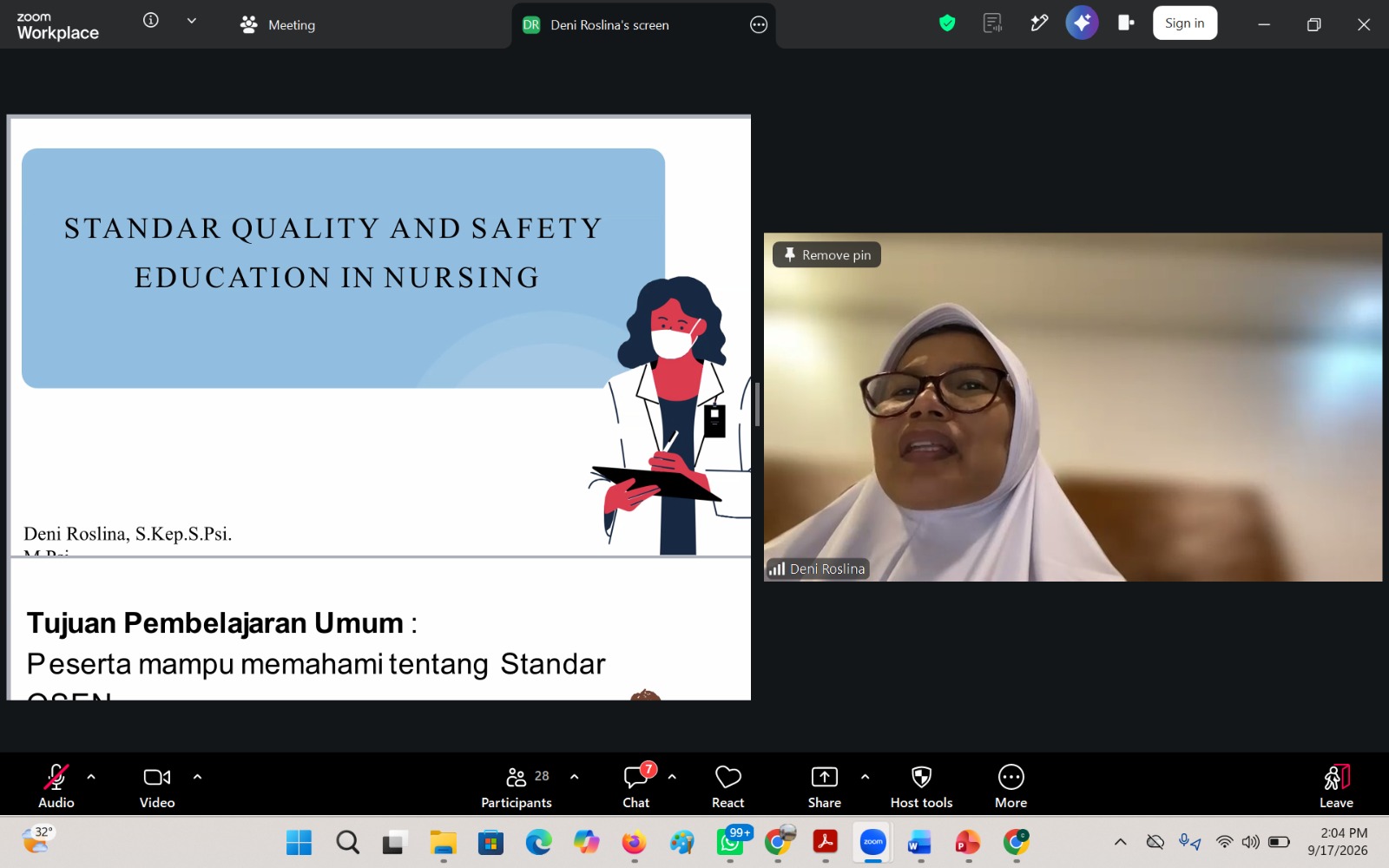The width and height of the screenshot is (1389, 868).
Task: Expand the share options arrow beside Share
Action: pyautogui.click(x=865, y=777)
